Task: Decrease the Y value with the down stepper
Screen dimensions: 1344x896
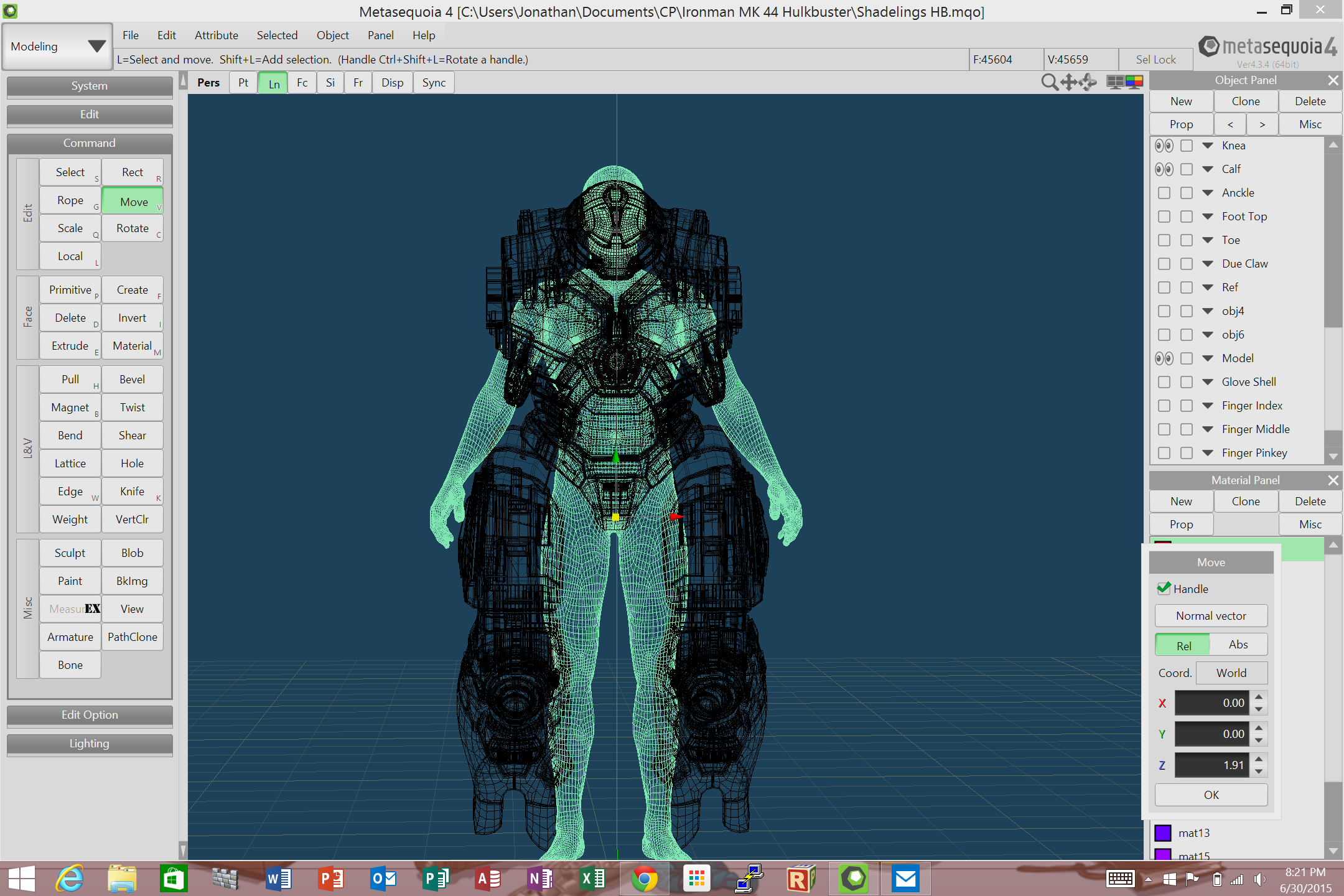Action: pos(1259,740)
